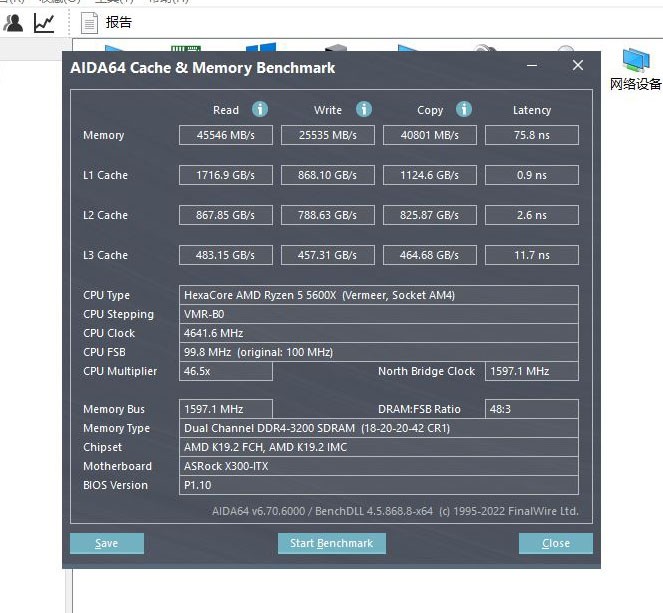
Task: Click the CPU Clock value 4641.6 MHz
Action: click(x=379, y=333)
